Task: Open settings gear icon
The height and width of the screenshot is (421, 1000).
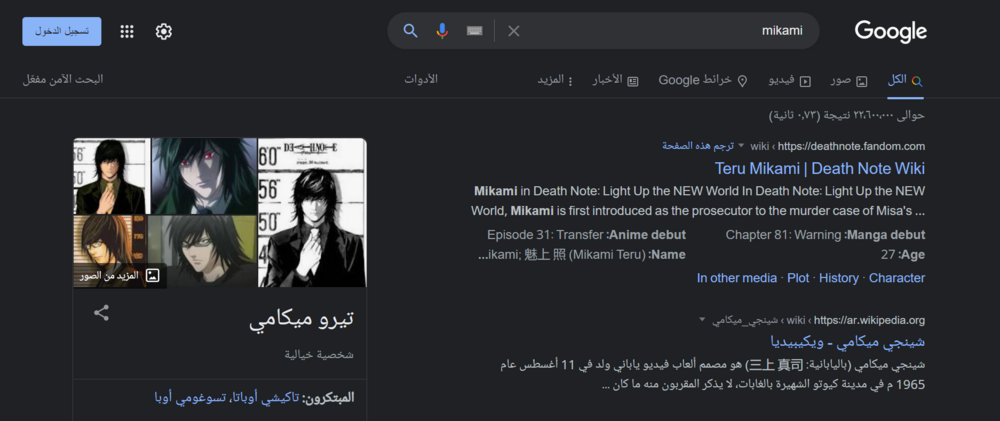Action: coord(164,31)
